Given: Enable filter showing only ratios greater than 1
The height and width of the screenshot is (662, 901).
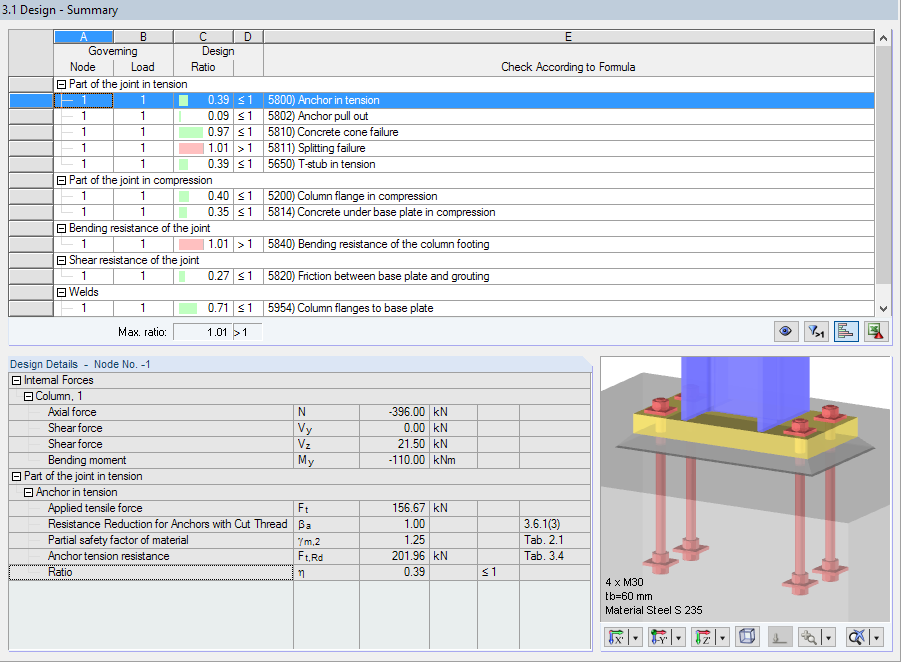Looking at the screenshot, I should click(815, 331).
